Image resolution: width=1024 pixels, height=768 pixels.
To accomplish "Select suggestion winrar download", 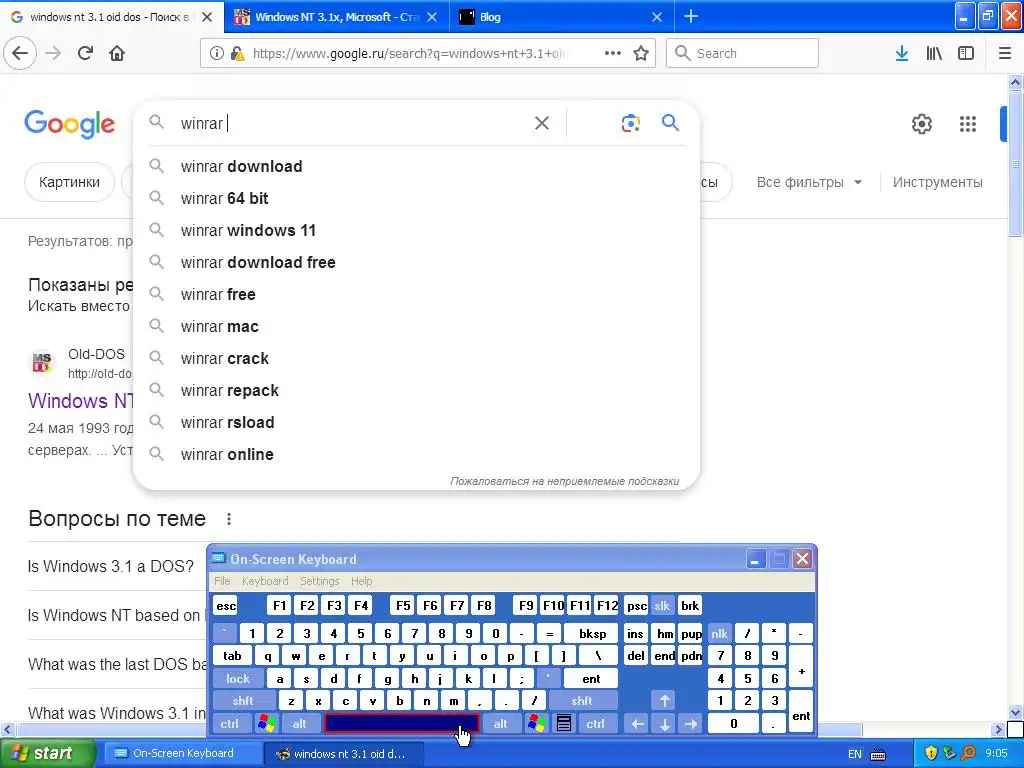I will pos(416,166).
